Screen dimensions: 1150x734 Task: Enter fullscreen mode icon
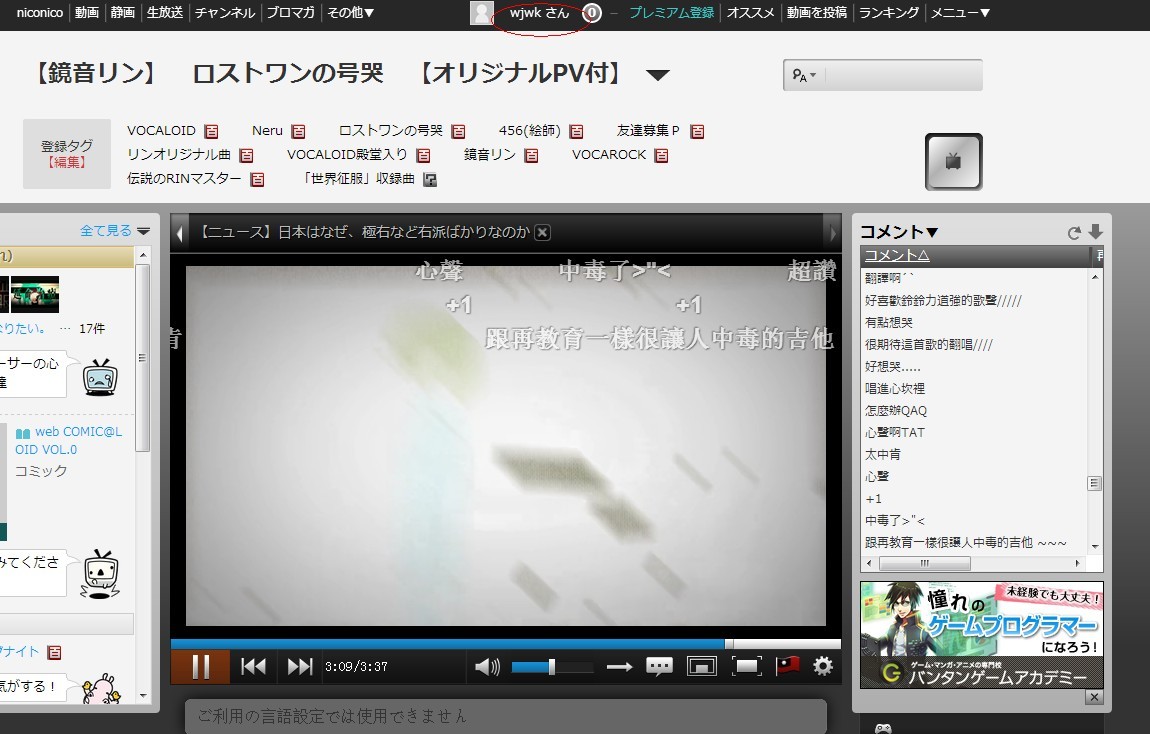(746, 667)
